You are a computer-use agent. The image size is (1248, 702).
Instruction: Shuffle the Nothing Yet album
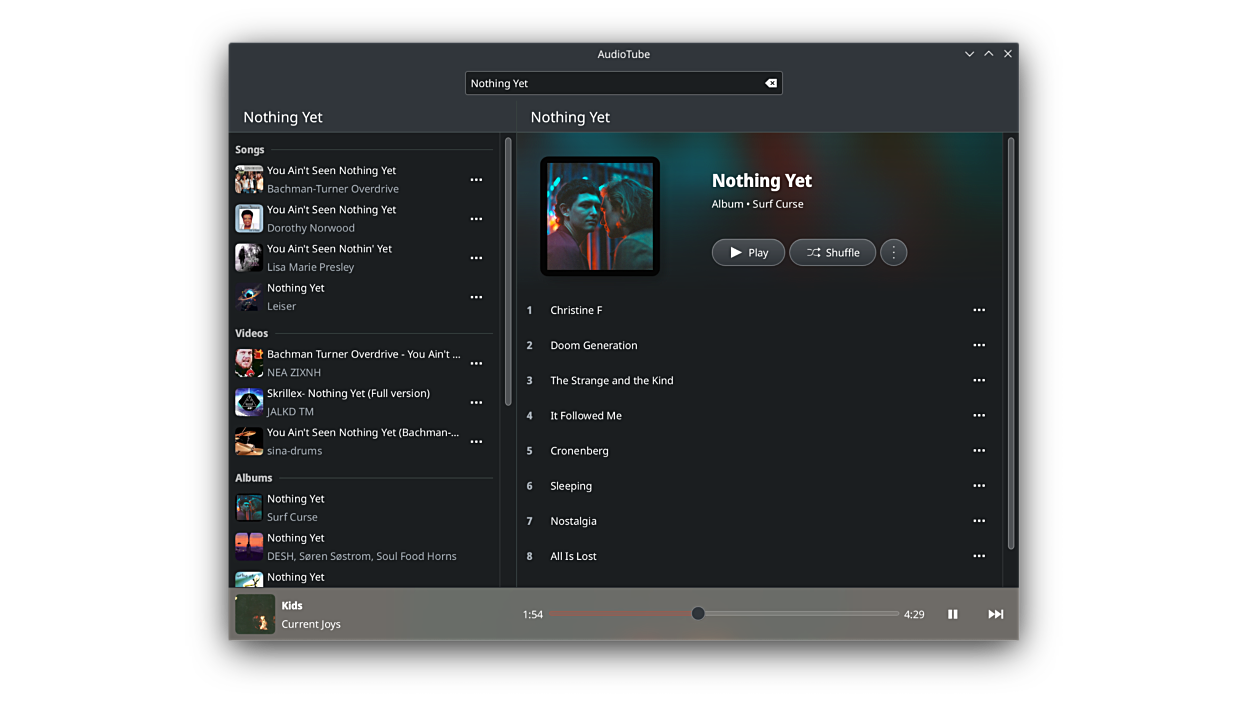coord(832,252)
